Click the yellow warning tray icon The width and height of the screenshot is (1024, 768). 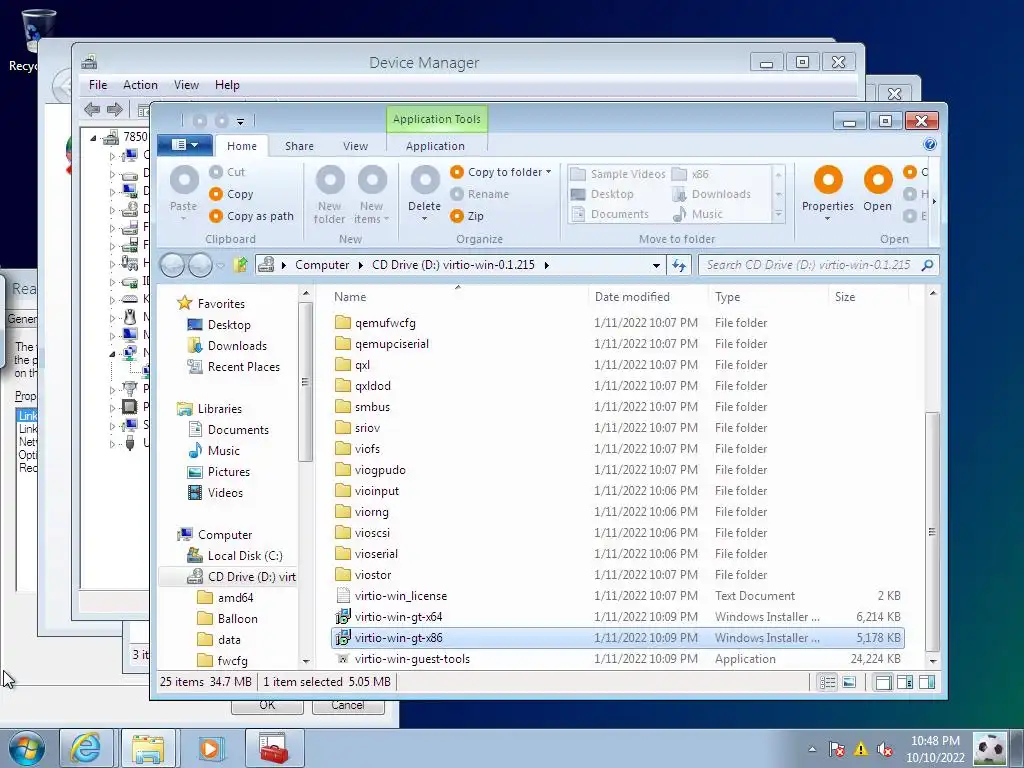click(861, 749)
